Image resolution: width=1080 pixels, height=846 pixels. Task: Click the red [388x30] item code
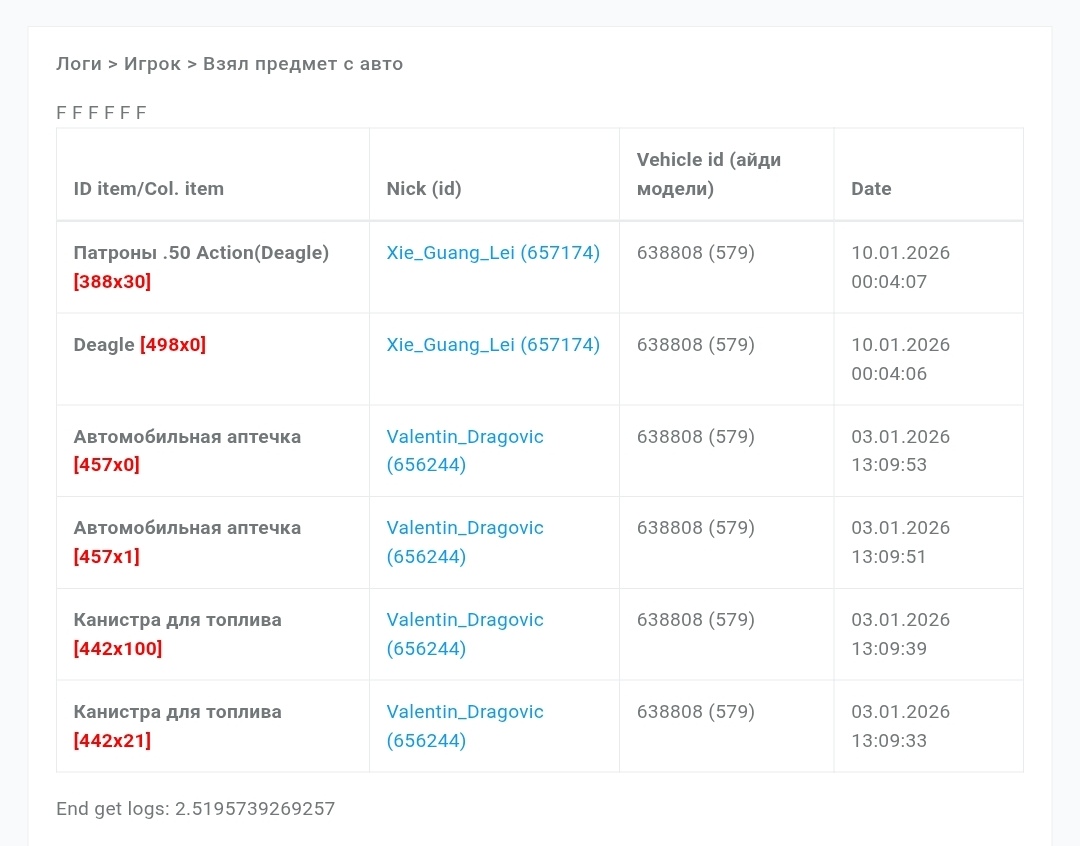pos(112,282)
